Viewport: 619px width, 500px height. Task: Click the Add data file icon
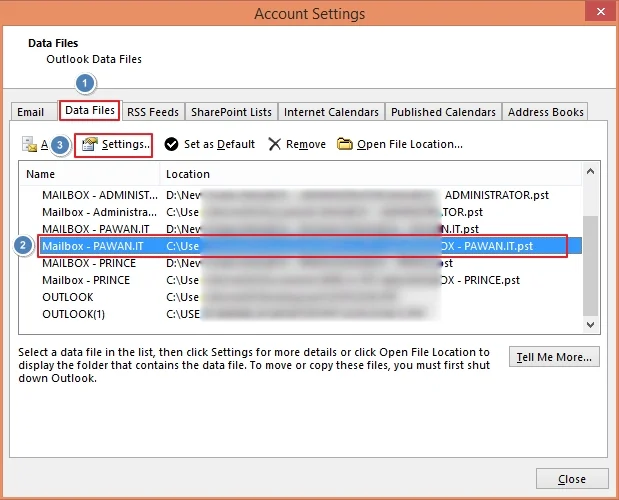(29, 145)
